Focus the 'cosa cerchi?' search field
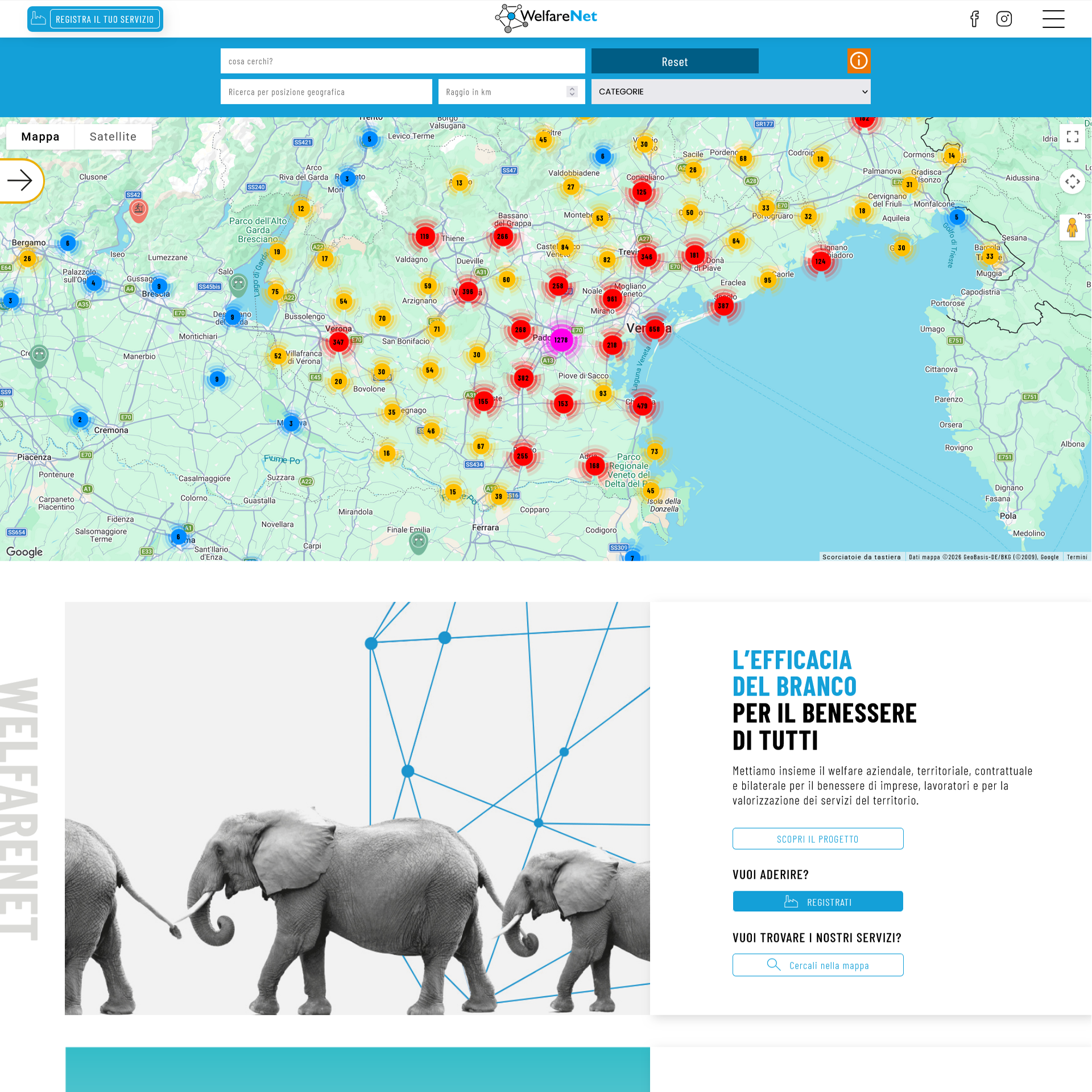This screenshot has width=1092, height=1092. (x=403, y=61)
